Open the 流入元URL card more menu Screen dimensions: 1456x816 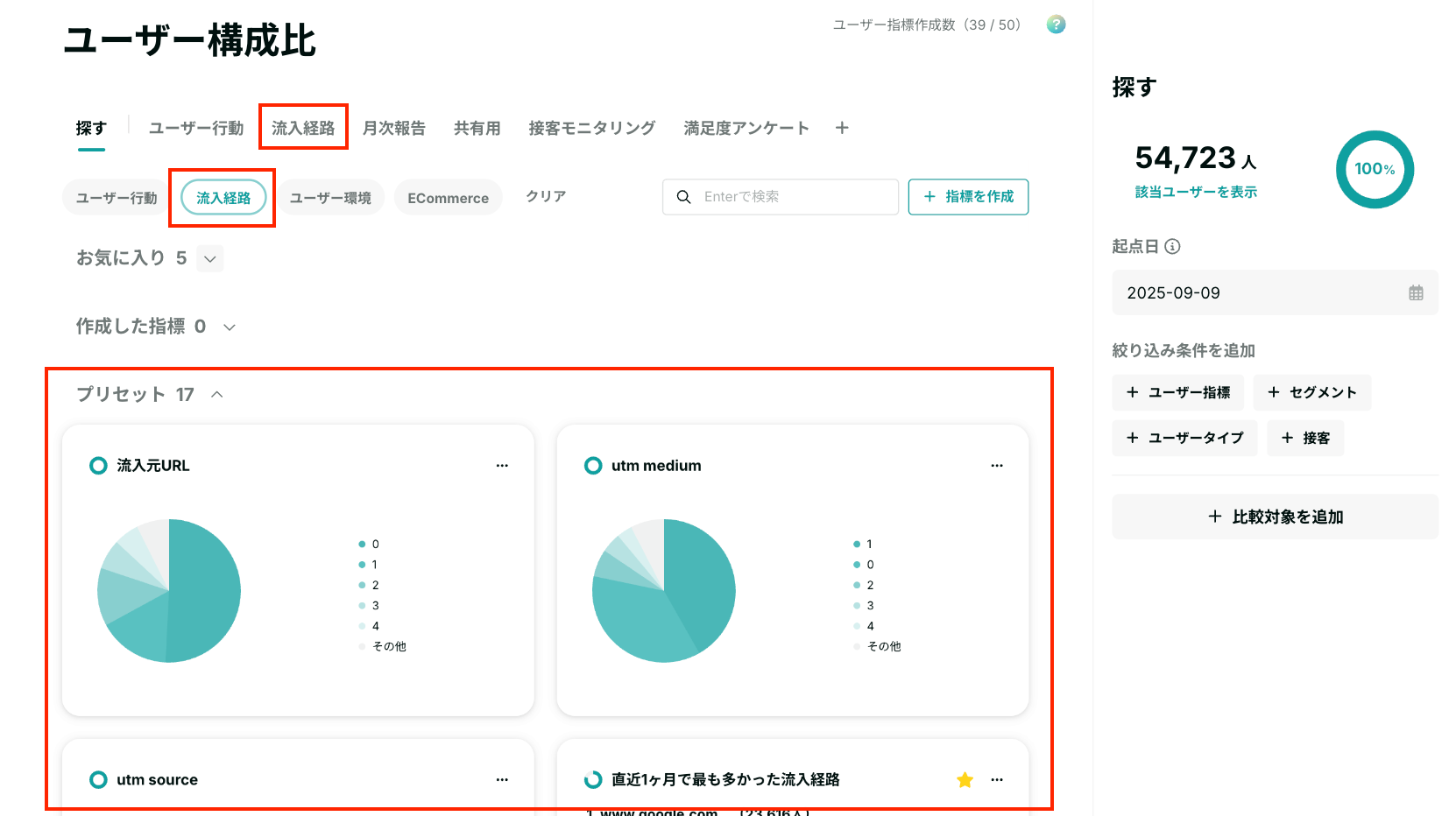[502, 466]
